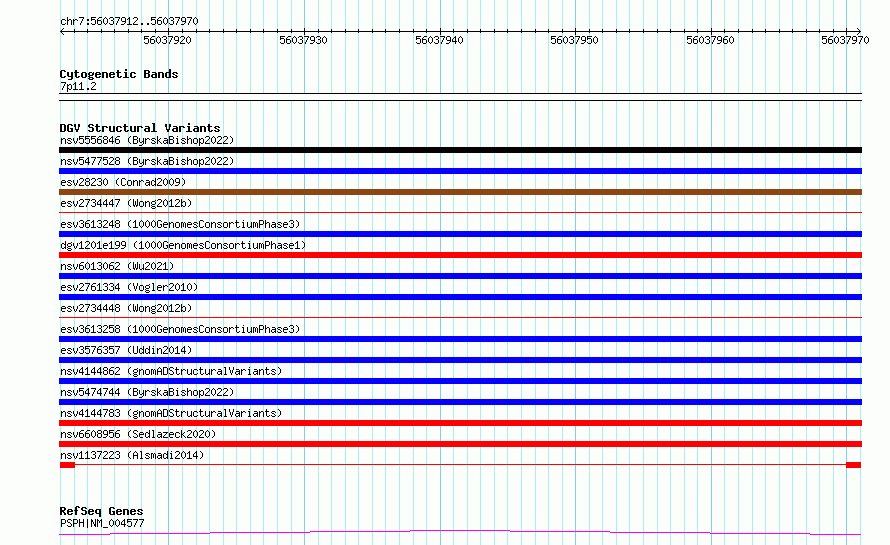
Task: Click ruler position 56037930
Action: click(x=303, y=40)
